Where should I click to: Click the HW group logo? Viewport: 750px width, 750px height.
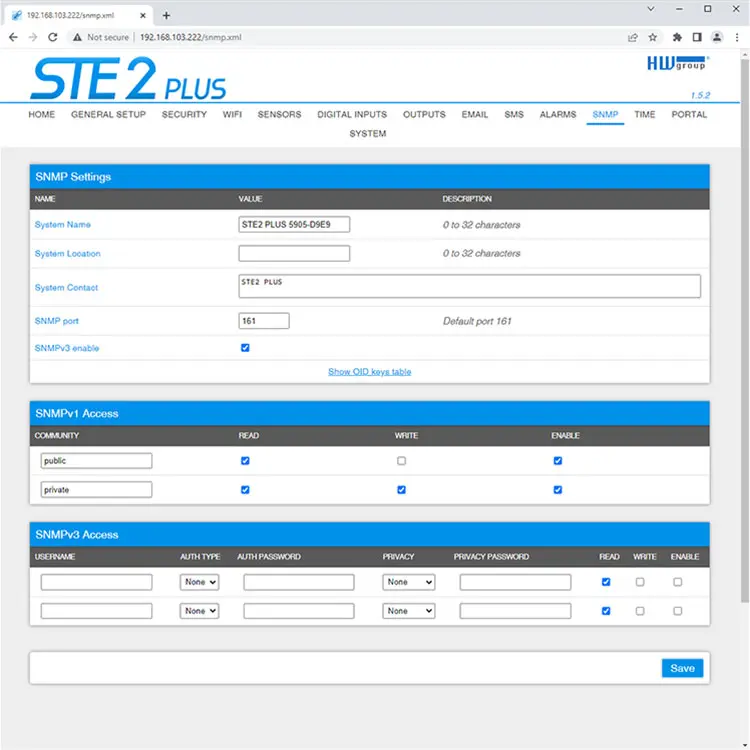pyautogui.click(x=678, y=63)
